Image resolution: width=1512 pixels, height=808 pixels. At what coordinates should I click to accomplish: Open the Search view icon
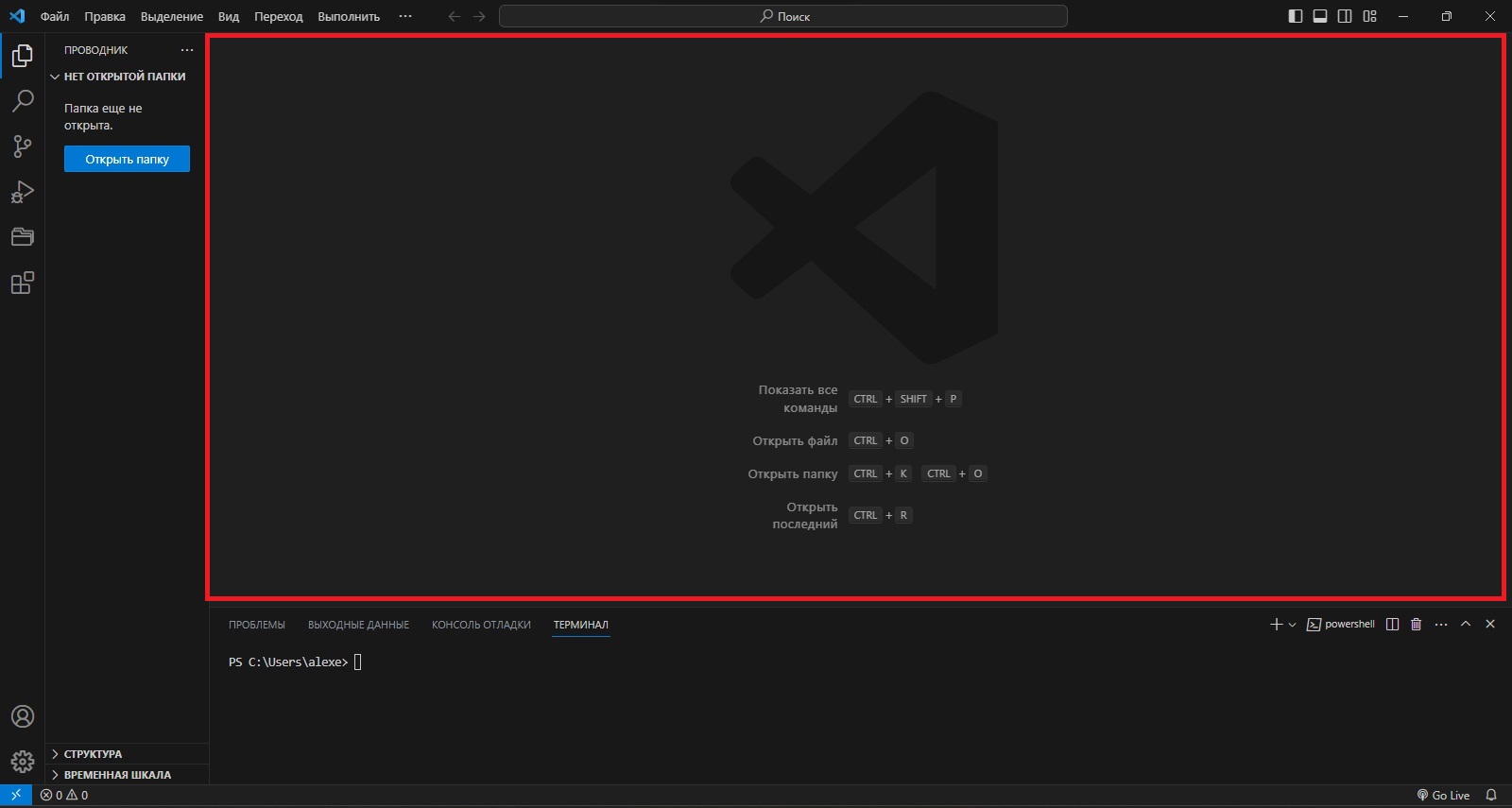tap(23, 100)
